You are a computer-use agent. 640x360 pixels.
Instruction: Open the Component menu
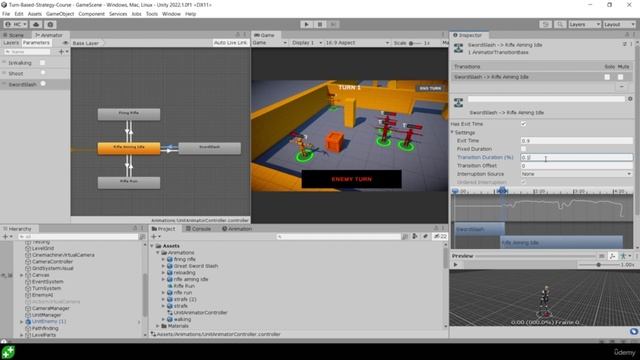[91, 14]
